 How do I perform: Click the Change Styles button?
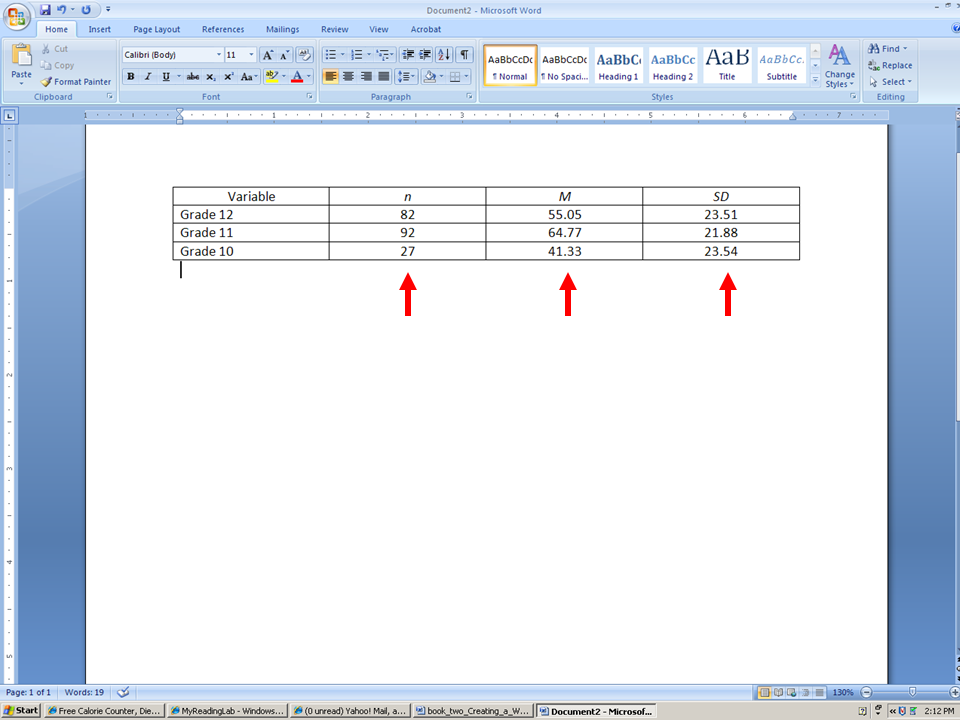839,66
